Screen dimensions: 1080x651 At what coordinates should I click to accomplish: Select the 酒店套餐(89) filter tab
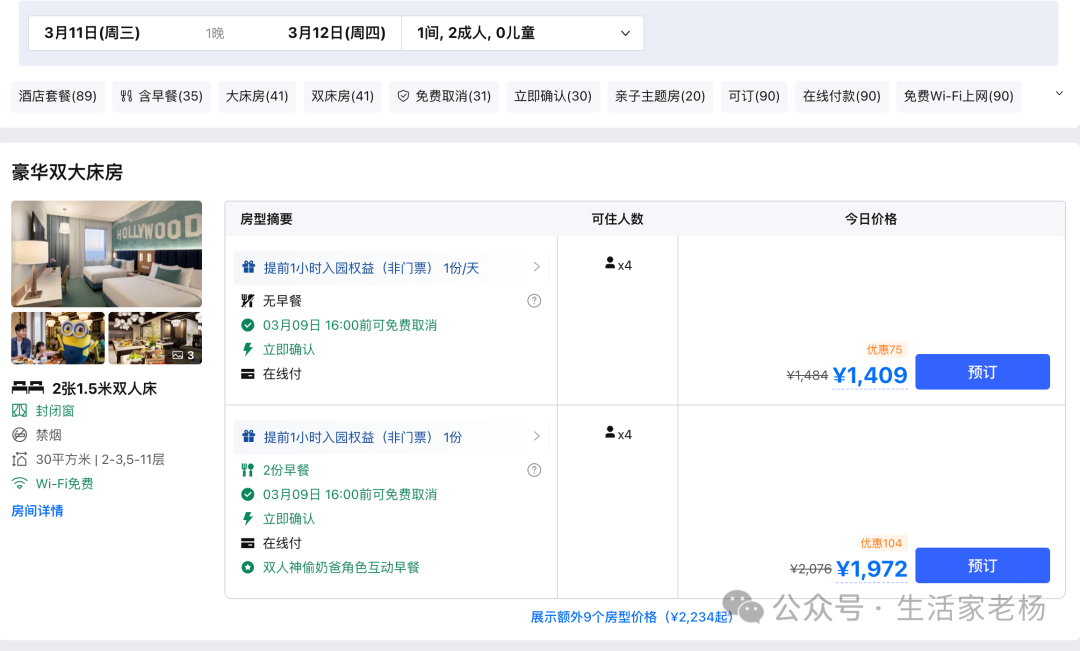[57, 96]
